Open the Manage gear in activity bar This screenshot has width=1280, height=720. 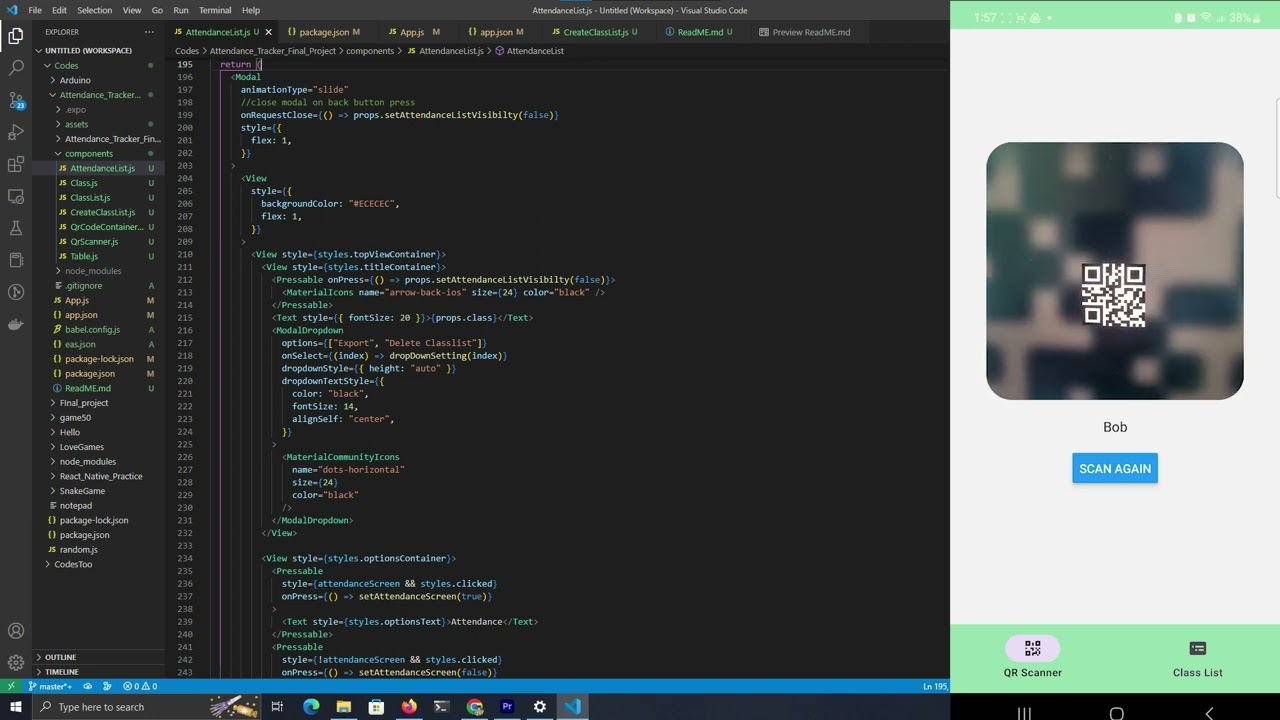coord(16,662)
